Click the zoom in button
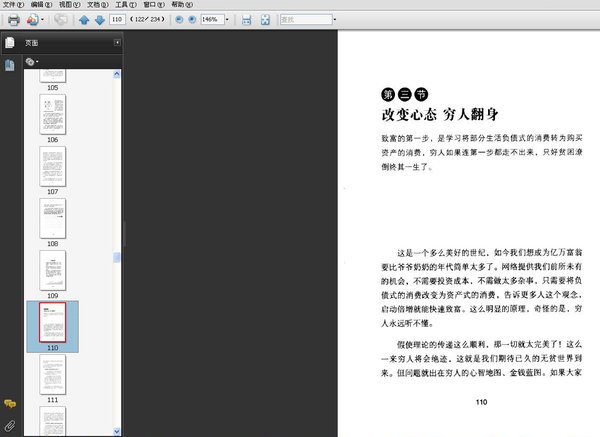The height and width of the screenshot is (437, 600). pos(192,20)
